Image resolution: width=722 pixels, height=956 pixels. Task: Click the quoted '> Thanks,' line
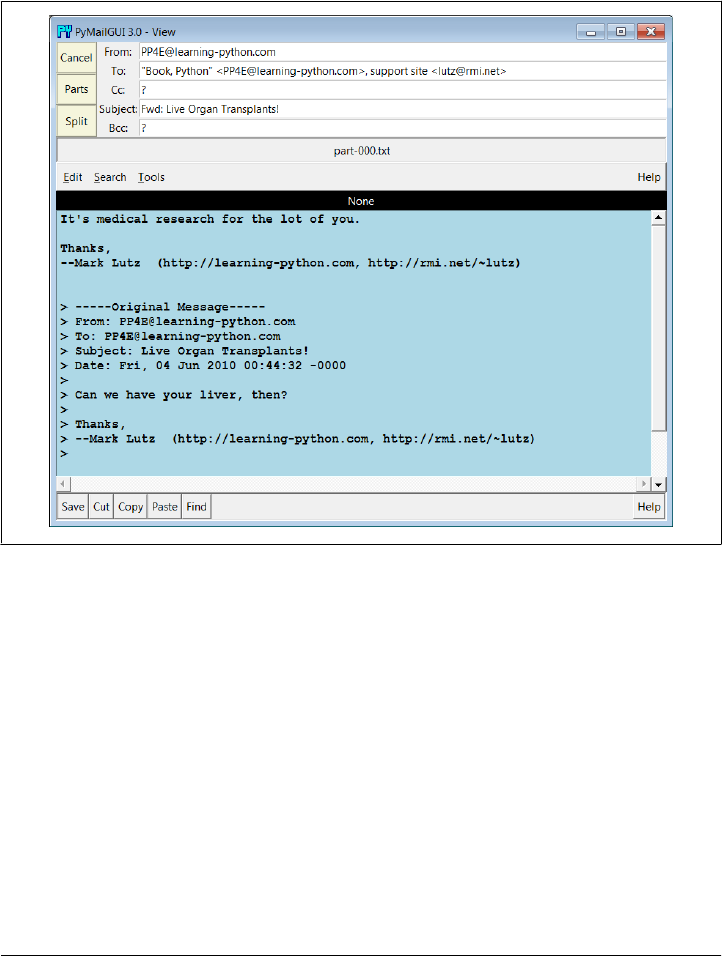[93, 424]
